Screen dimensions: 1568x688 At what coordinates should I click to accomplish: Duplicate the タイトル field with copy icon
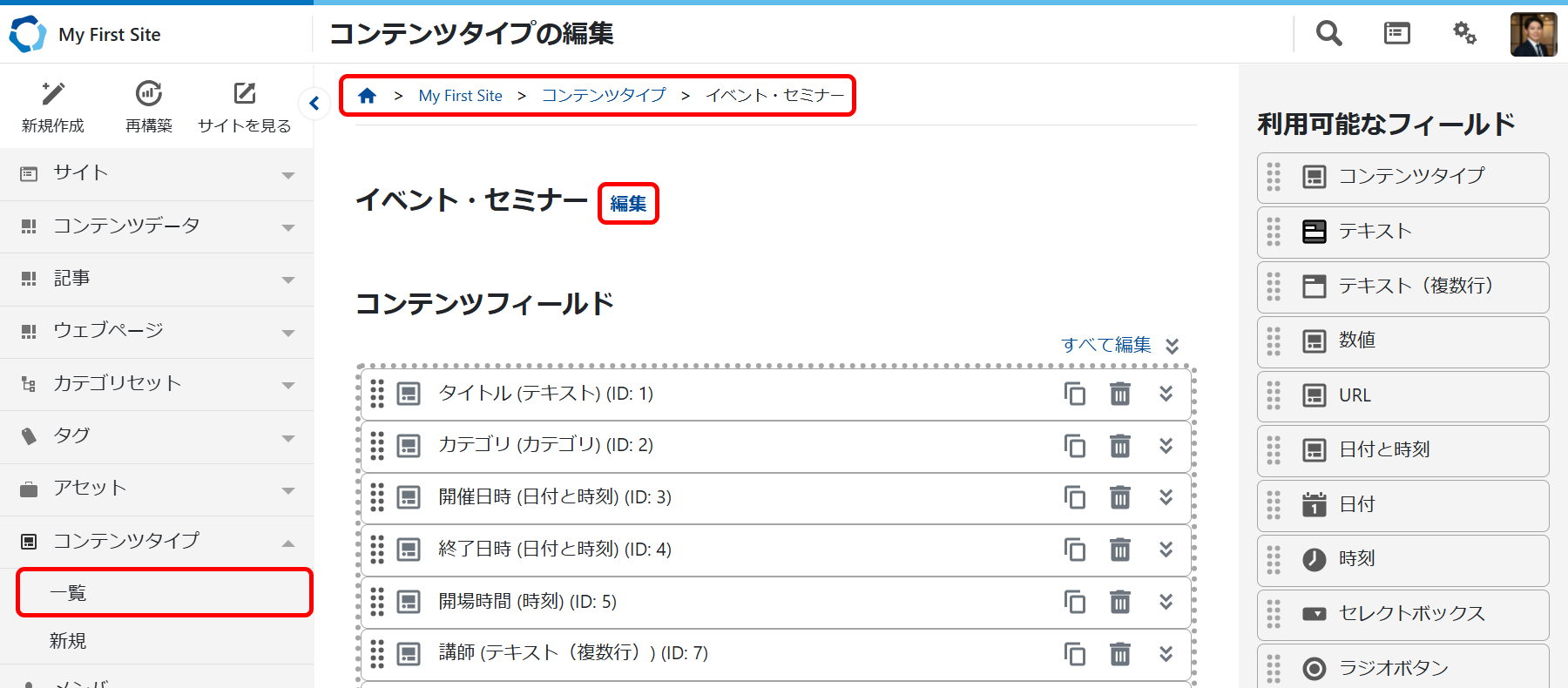(x=1075, y=394)
